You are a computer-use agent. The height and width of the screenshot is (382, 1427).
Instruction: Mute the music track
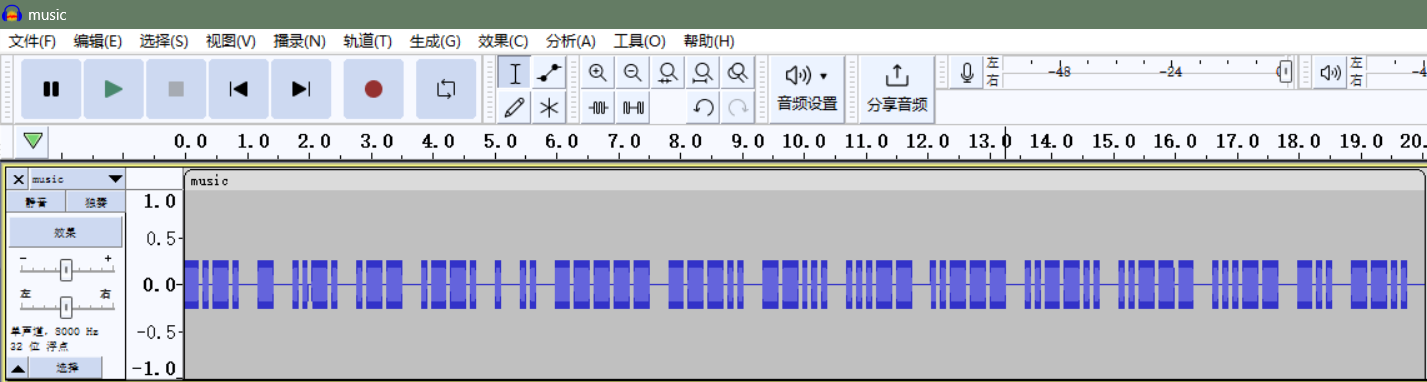coord(37,202)
